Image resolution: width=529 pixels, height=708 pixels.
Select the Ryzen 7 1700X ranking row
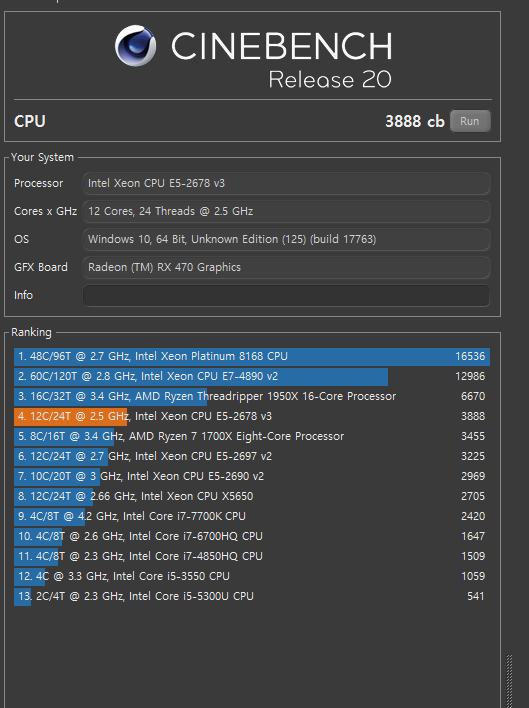click(x=252, y=436)
